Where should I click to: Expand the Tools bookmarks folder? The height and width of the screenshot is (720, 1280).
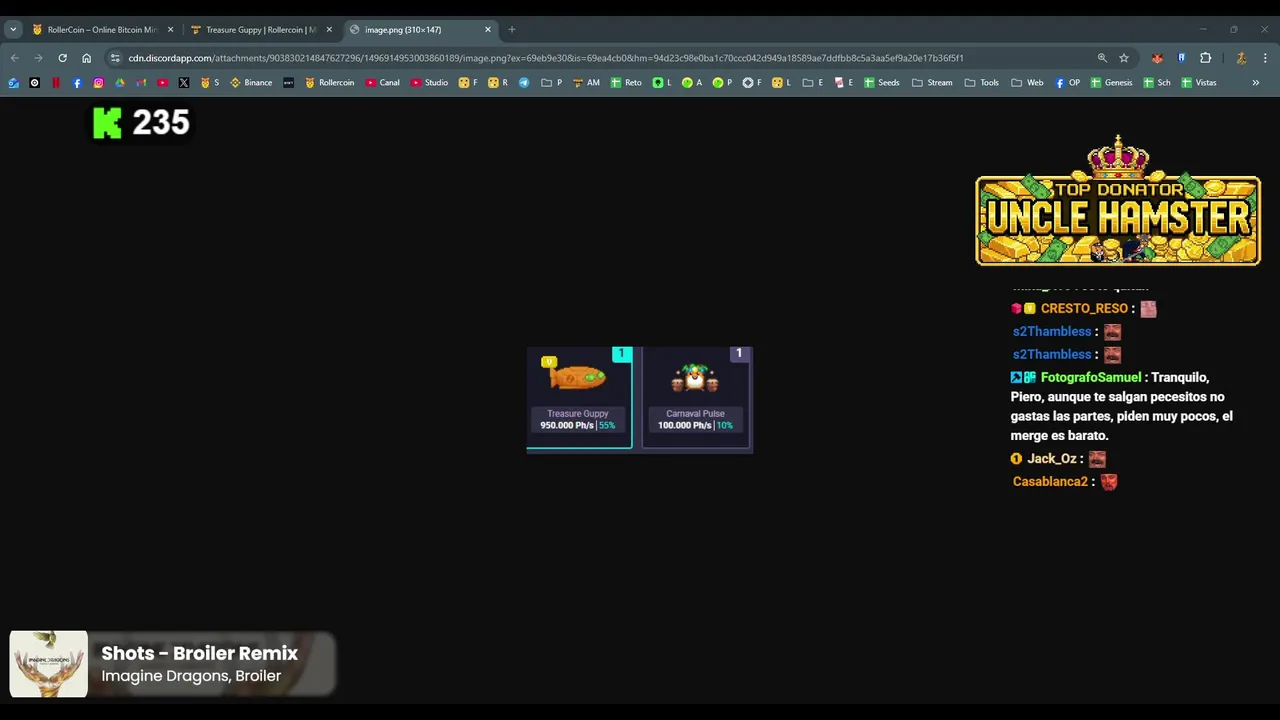pos(981,83)
